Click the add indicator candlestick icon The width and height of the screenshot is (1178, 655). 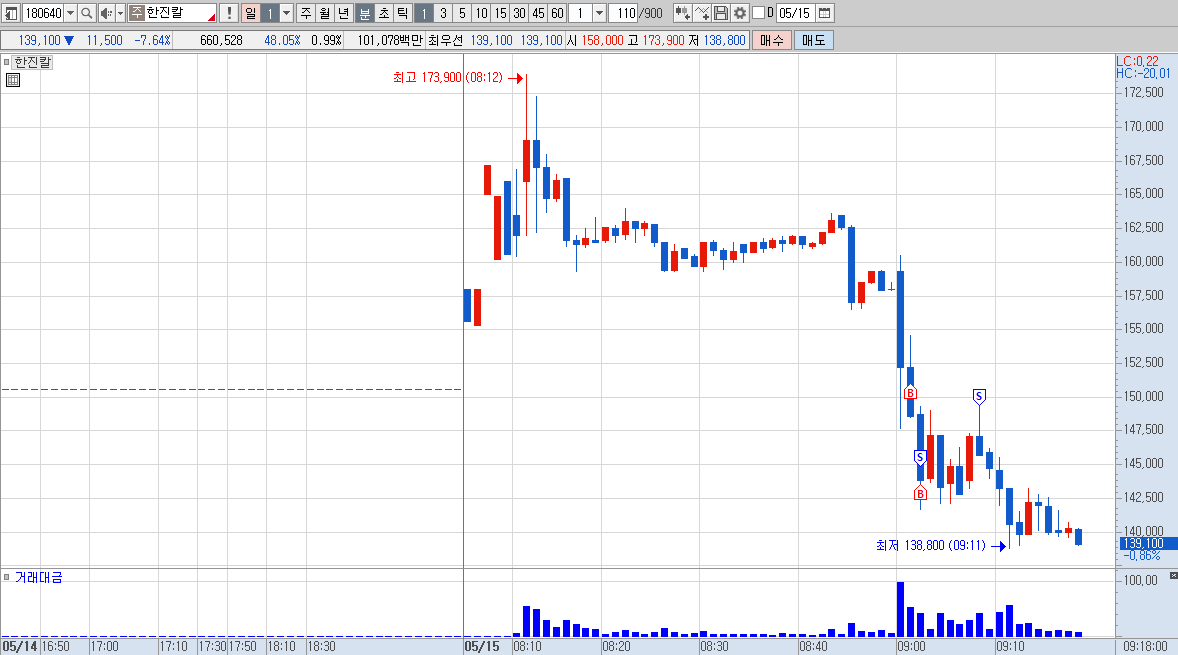point(682,13)
